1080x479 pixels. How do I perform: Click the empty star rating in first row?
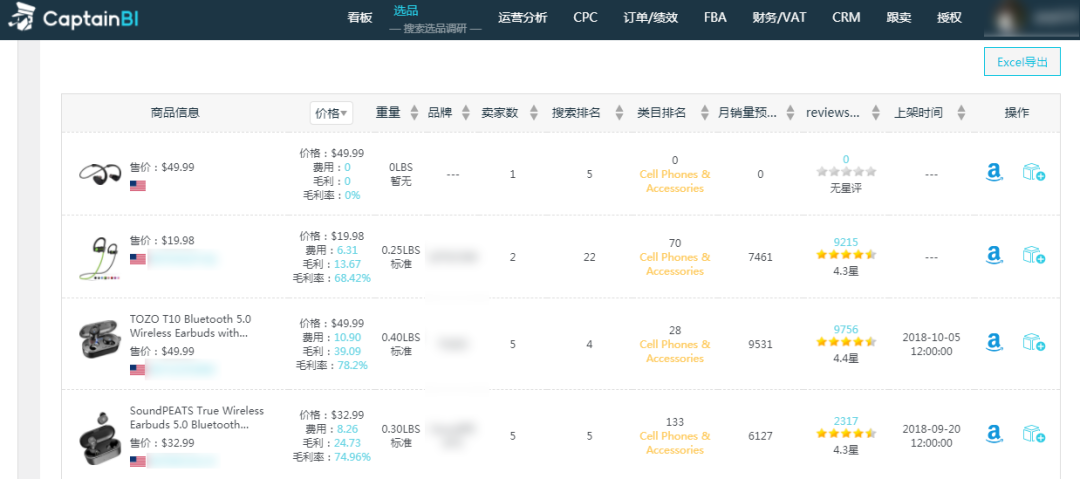(x=846, y=171)
